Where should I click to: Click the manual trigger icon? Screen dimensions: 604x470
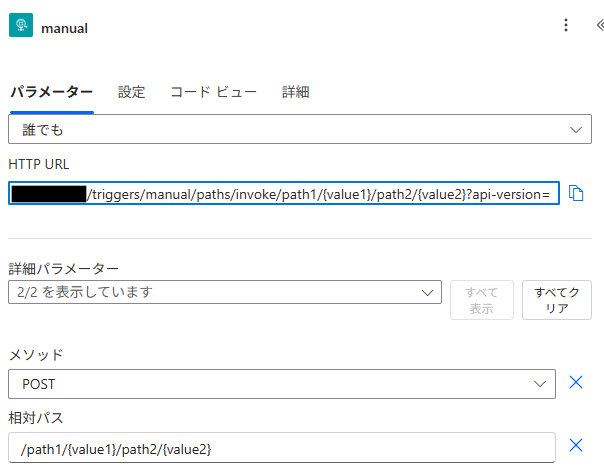point(20,27)
